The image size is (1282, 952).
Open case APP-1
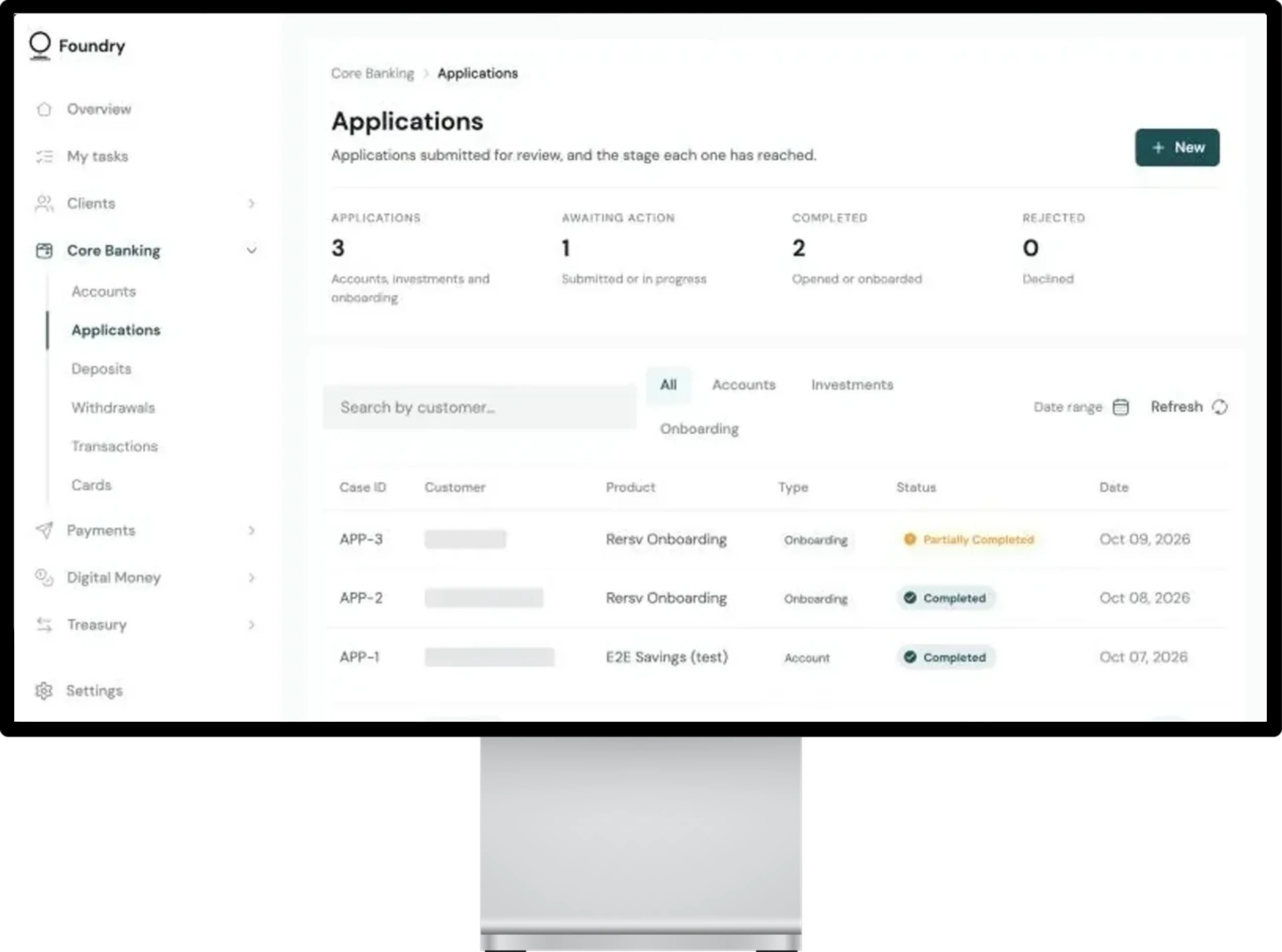360,657
